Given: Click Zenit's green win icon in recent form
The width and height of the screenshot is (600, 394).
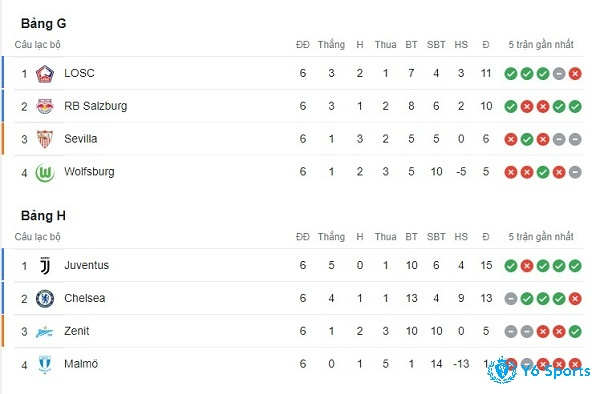Looking at the screenshot, I should 575,331.
